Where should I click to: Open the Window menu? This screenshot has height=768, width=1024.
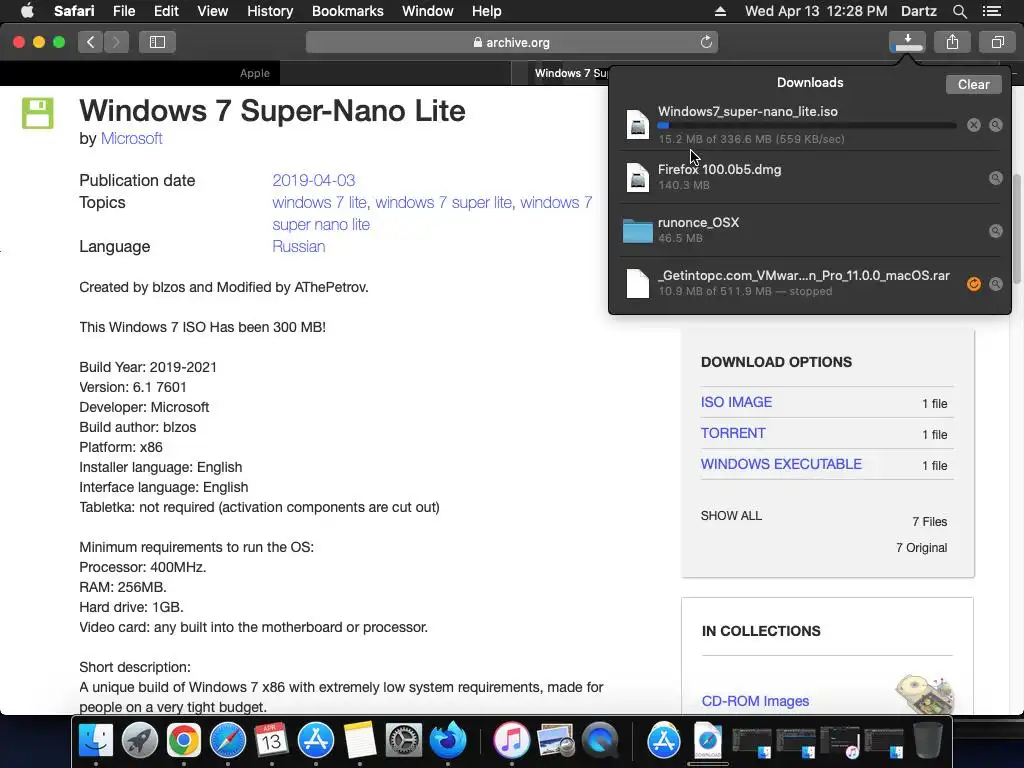tap(427, 11)
